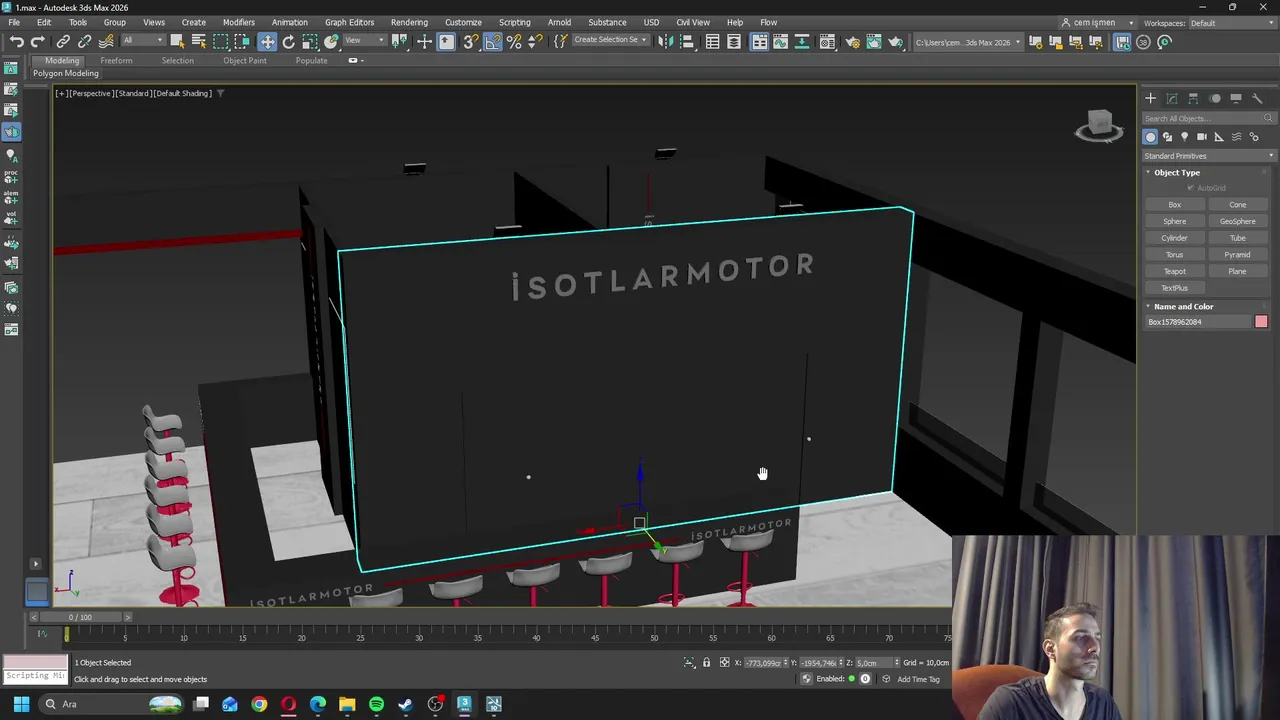Click the Bind to Space Warp icon
Image resolution: width=1280 pixels, height=720 pixels.
(x=106, y=42)
